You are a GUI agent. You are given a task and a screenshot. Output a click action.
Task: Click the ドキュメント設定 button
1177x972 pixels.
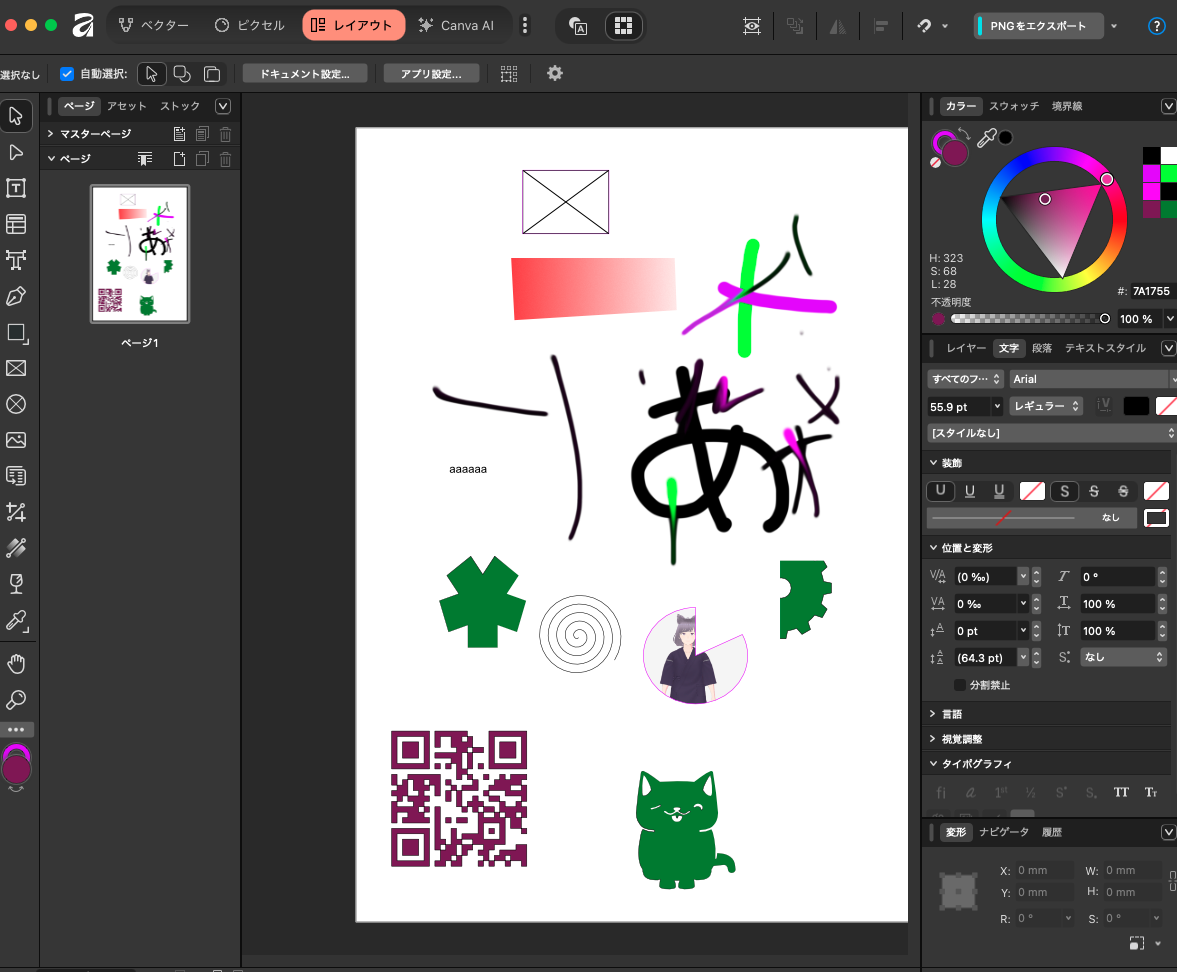pos(305,74)
